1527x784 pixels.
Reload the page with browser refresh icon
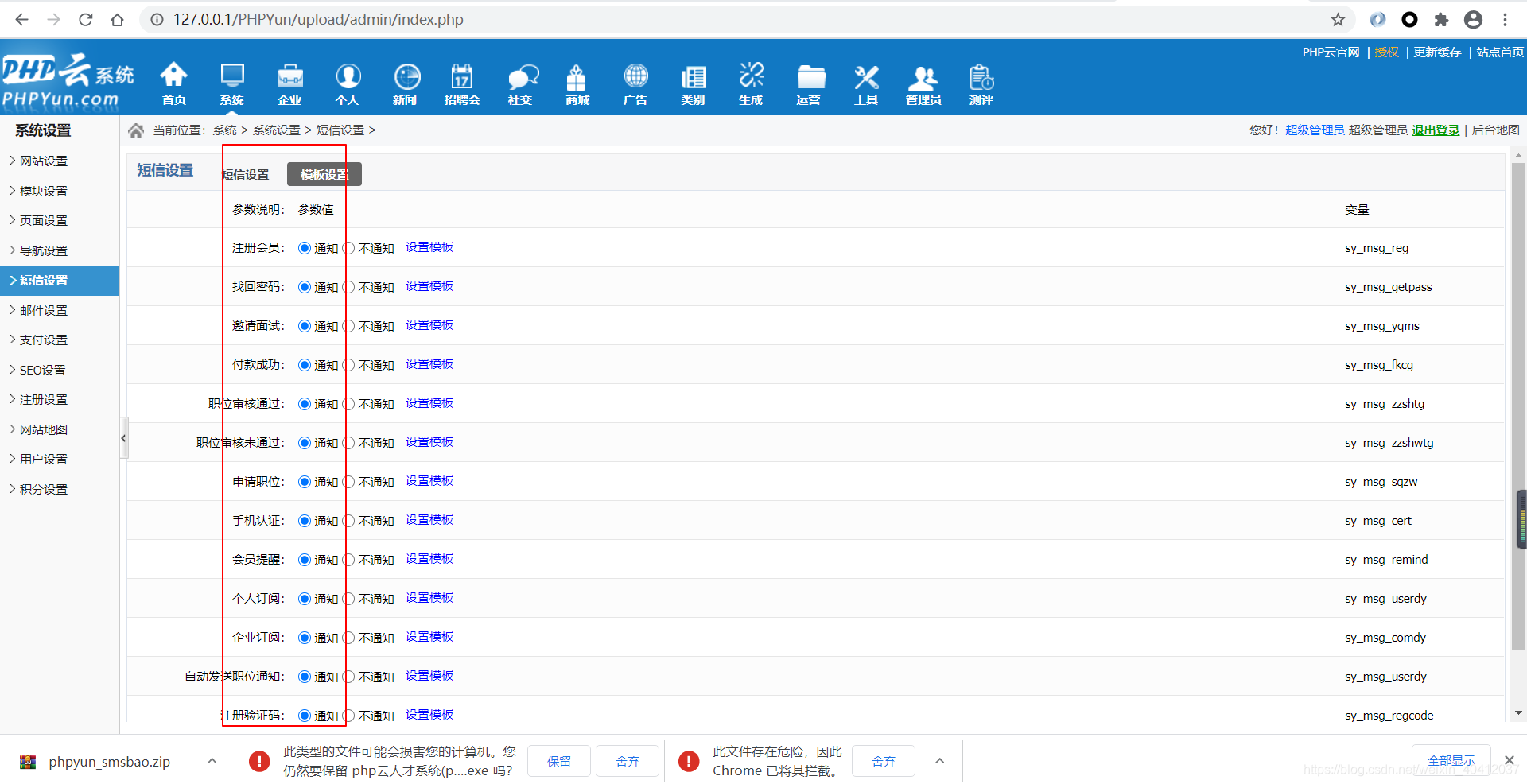click(x=86, y=19)
